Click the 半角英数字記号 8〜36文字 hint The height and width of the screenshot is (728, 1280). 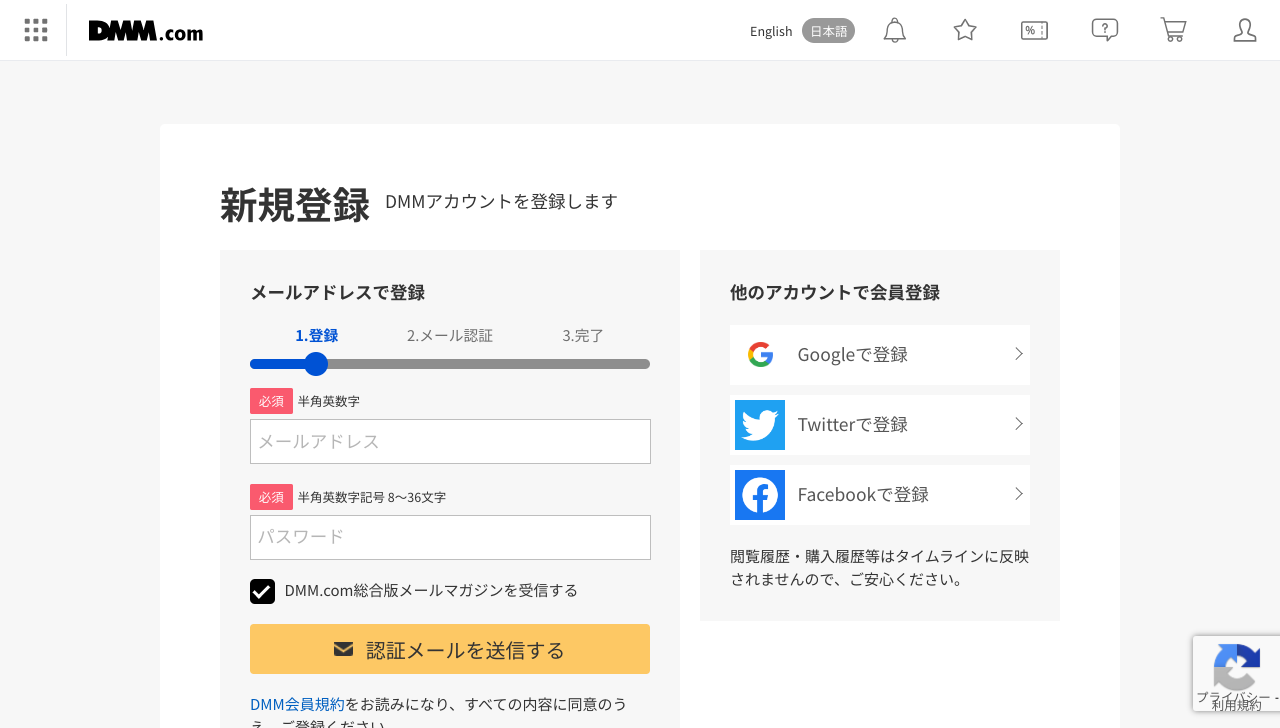[372, 497]
